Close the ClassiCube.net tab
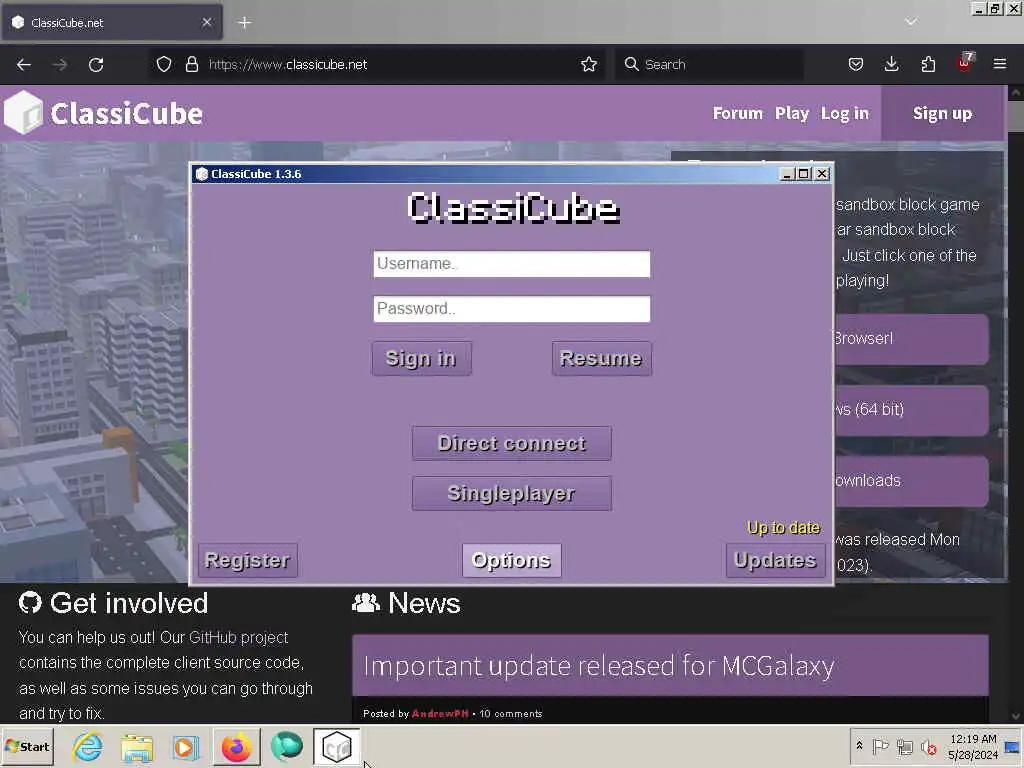Viewport: 1024px width, 768px height. click(x=206, y=22)
